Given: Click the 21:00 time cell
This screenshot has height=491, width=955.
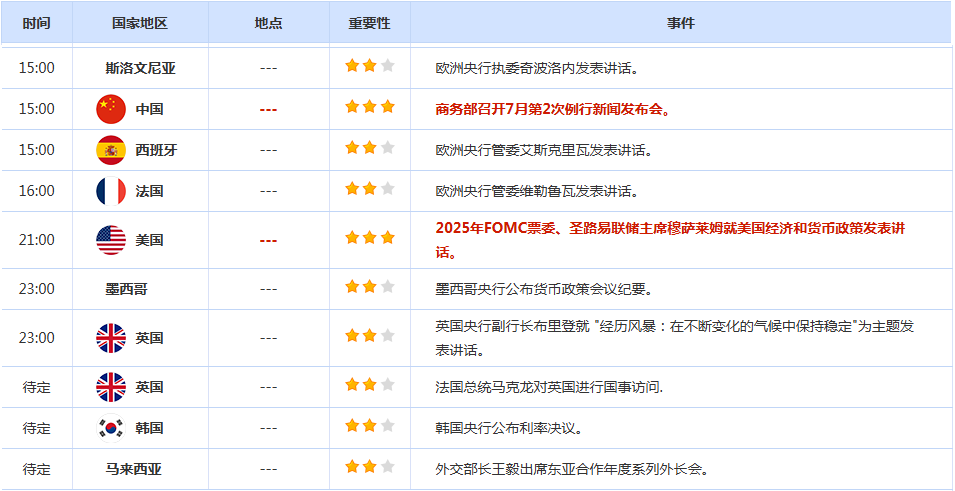Looking at the screenshot, I should click(37, 240).
